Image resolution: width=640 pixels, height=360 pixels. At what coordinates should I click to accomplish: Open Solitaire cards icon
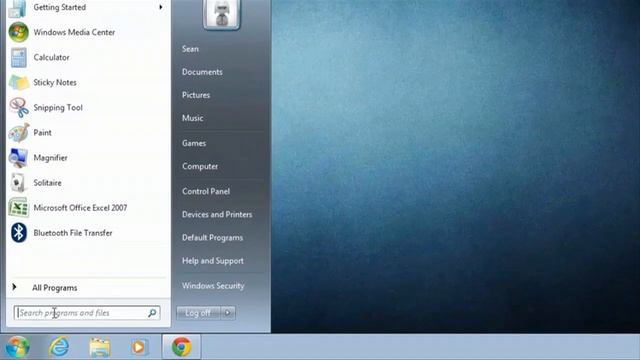pyautogui.click(x=18, y=183)
